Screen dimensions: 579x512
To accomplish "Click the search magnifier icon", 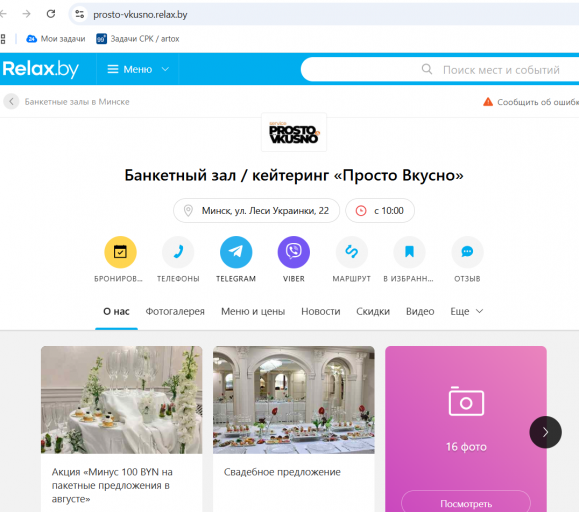I will (427, 69).
